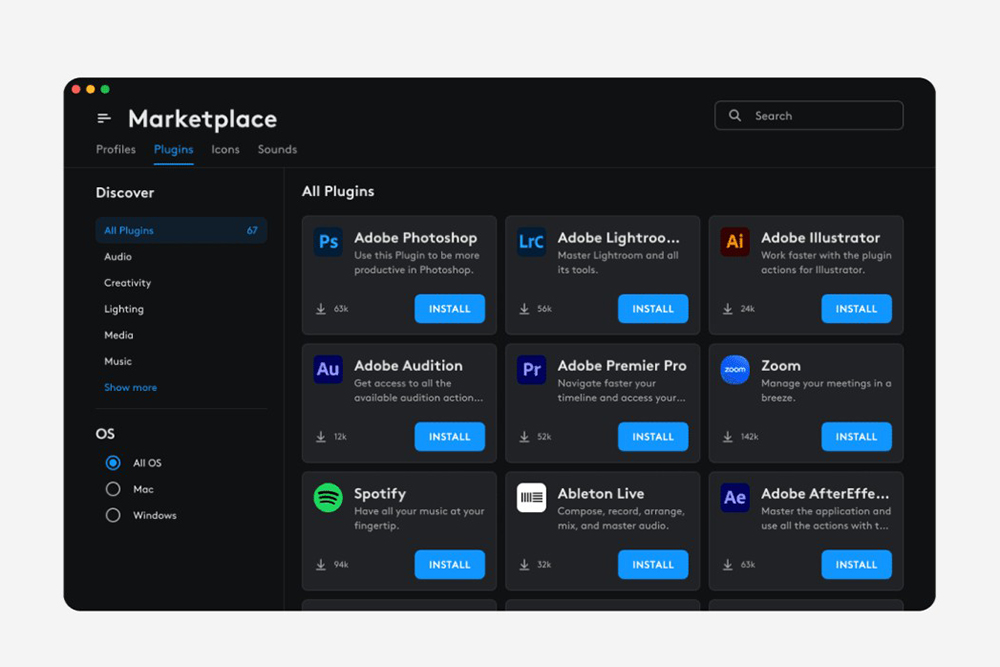The image size is (1000, 667).
Task: Install the Adobe AfterEffects plugin
Action: (x=857, y=564)
